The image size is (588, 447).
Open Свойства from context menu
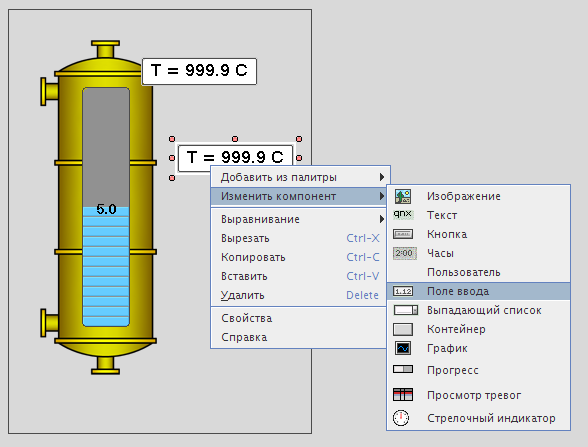pyautogui.click(x=299, y=318)
